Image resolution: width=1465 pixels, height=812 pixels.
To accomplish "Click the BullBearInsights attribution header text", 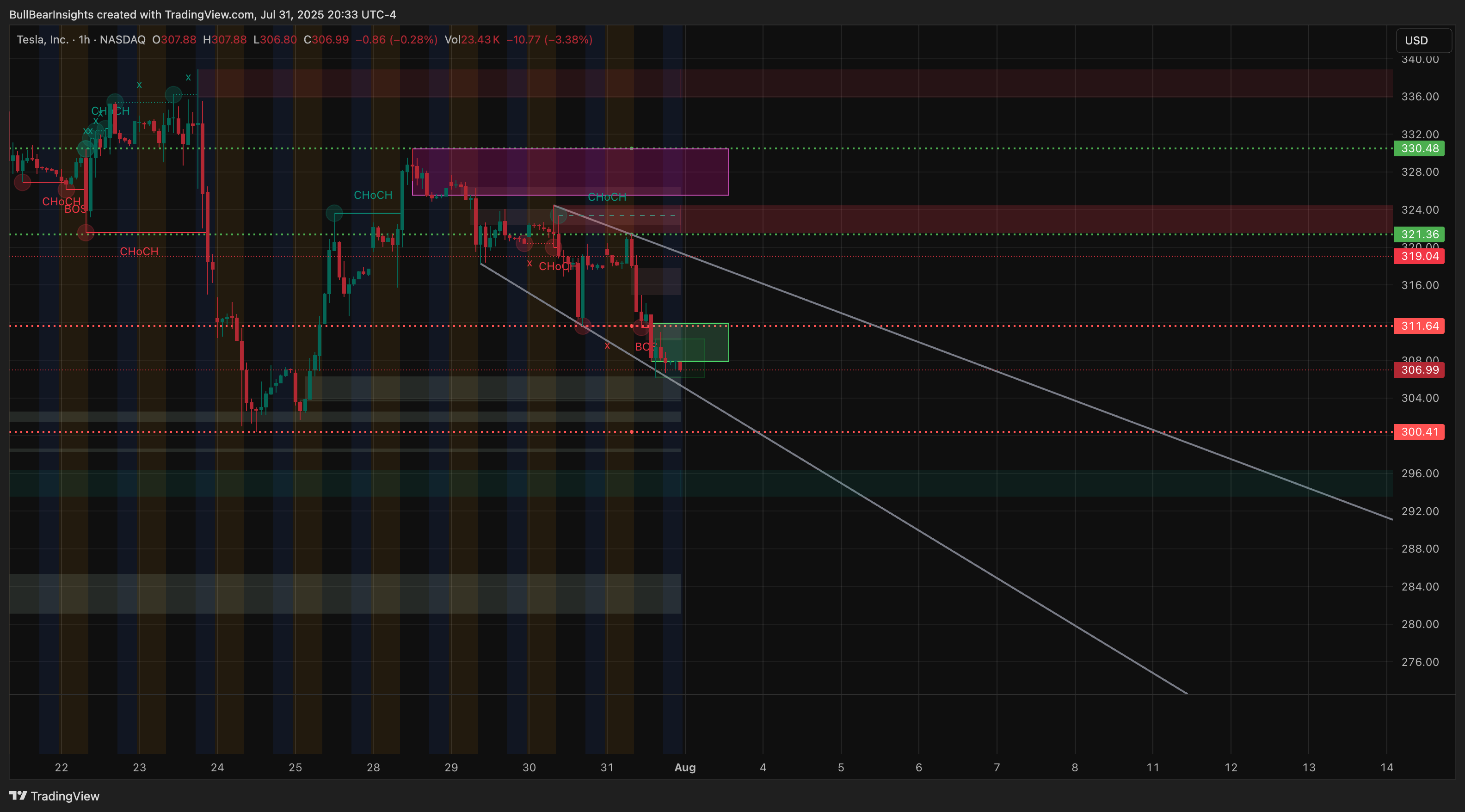I will point(203,15).
